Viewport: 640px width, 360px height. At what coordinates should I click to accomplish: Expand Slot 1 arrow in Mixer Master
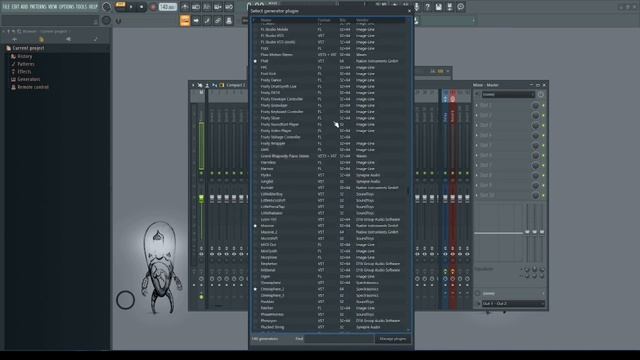point(476,105)
